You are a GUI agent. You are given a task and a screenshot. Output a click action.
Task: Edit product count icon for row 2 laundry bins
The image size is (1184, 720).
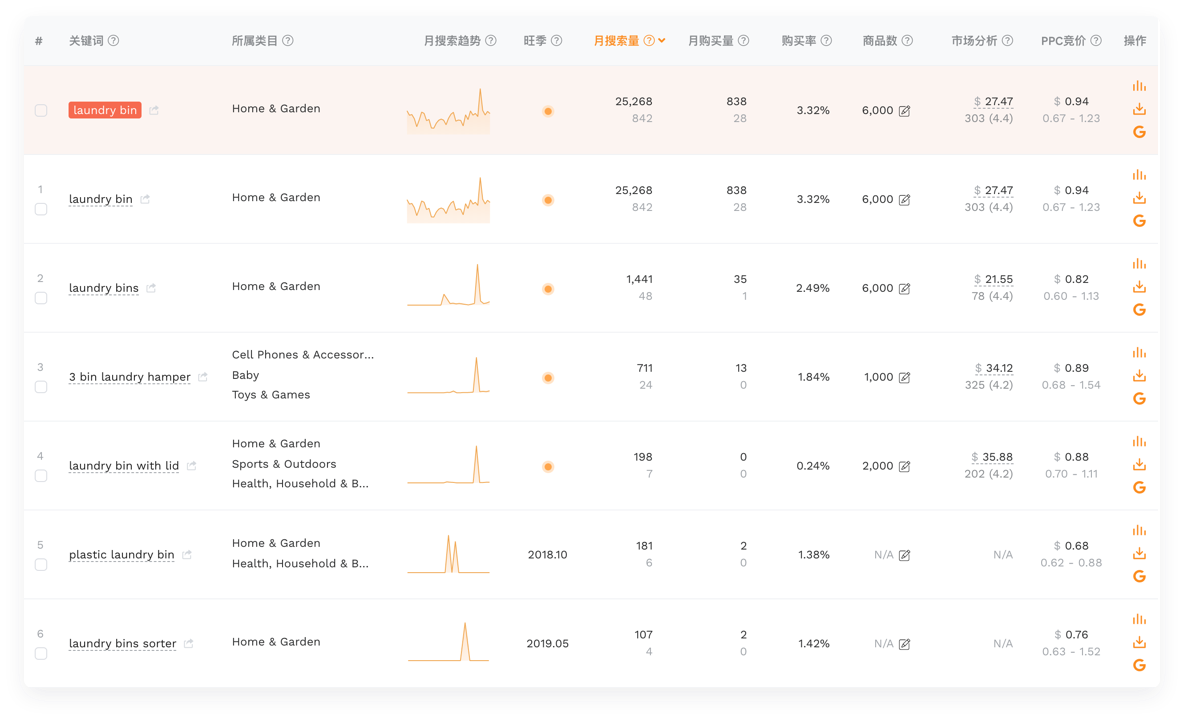pyautogui.click(x=905, y=288)
